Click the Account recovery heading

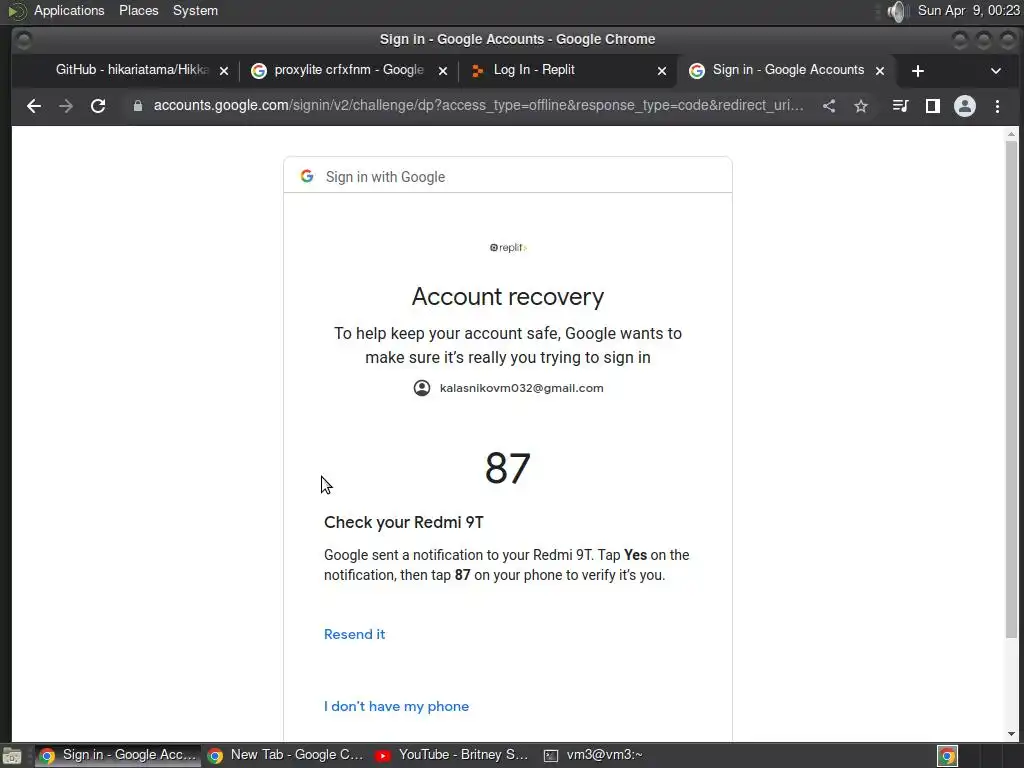pos(508,297)
